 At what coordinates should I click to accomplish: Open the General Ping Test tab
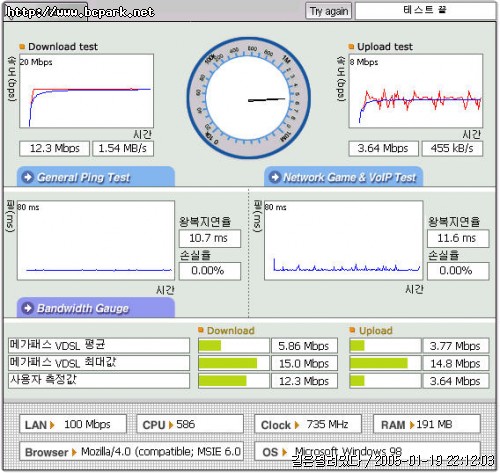96,177
